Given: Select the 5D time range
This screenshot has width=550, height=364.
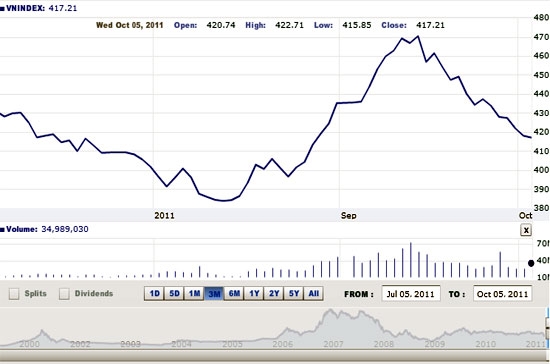Looking at the screenshot, I should point(174,294).
